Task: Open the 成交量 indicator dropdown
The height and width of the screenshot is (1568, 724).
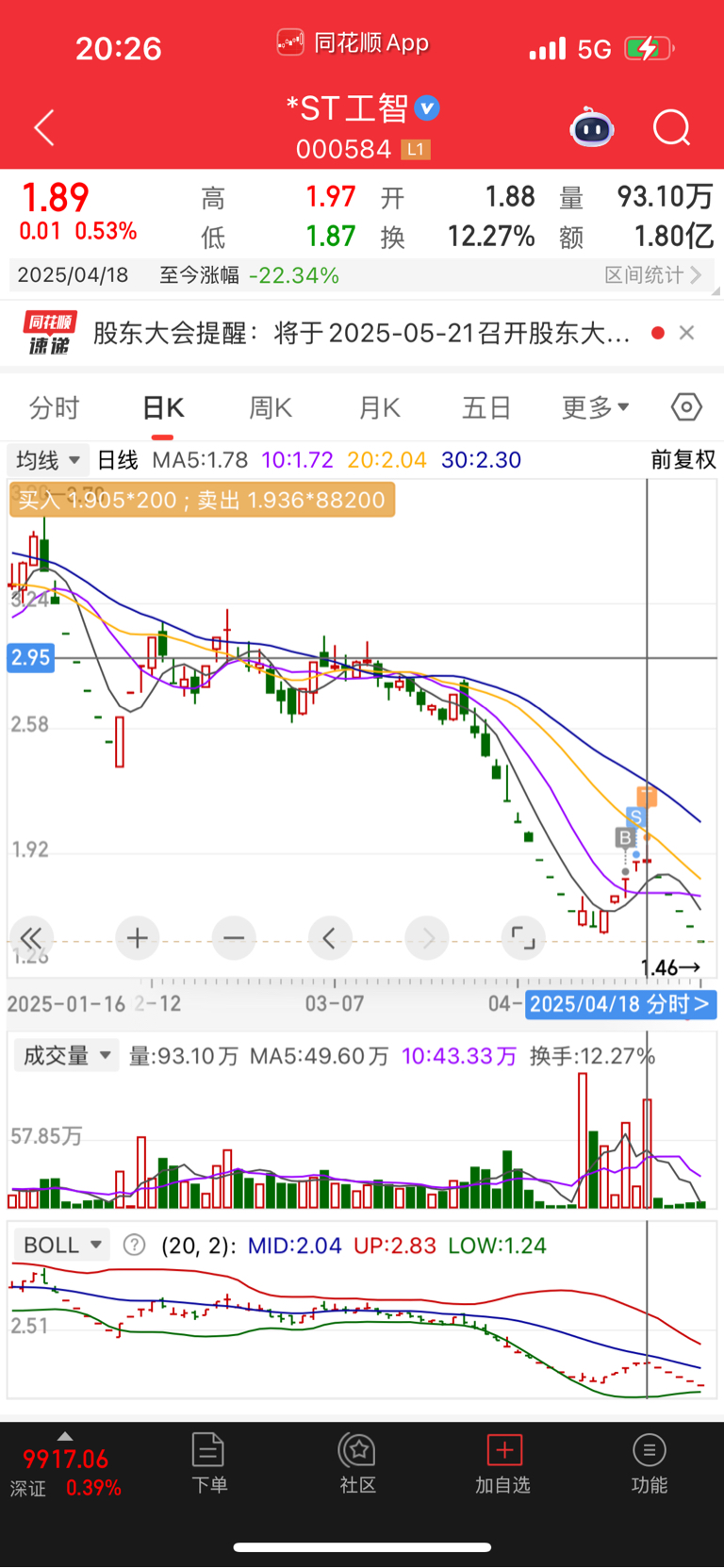Action: [65, 1055]
